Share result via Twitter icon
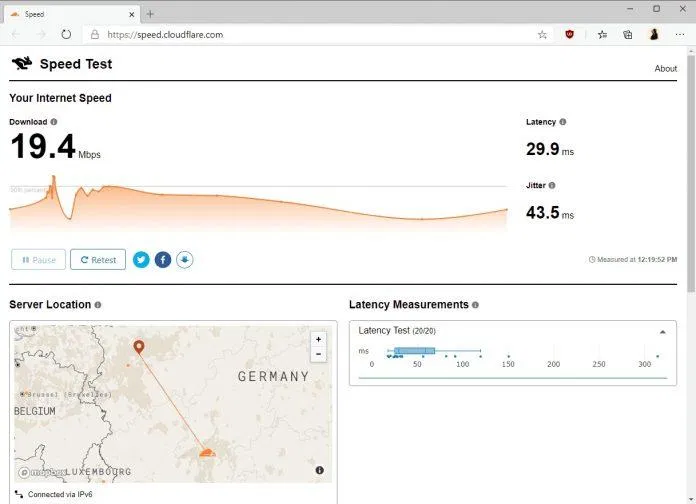 pos(141,260)
